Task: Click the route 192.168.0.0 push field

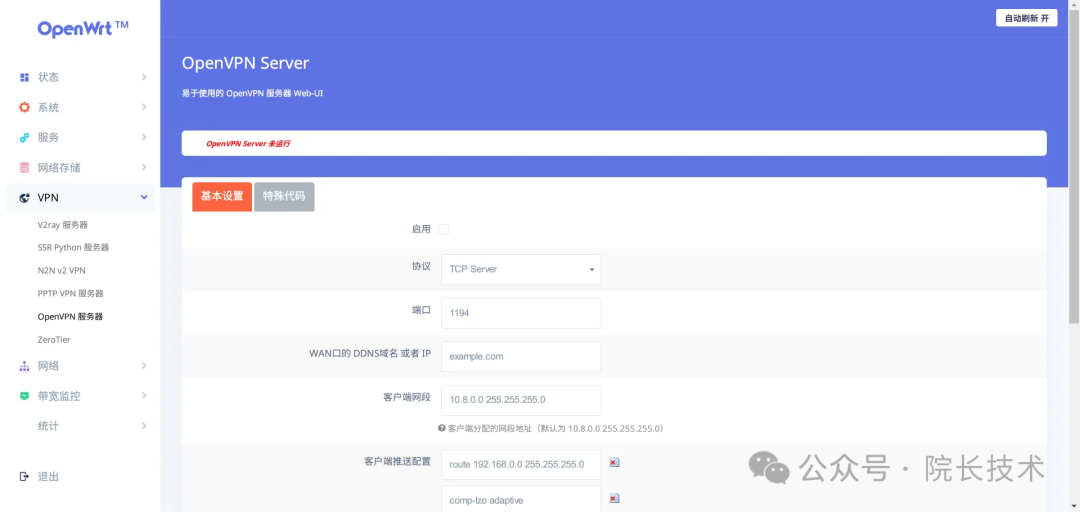Action: coord(521,464)
